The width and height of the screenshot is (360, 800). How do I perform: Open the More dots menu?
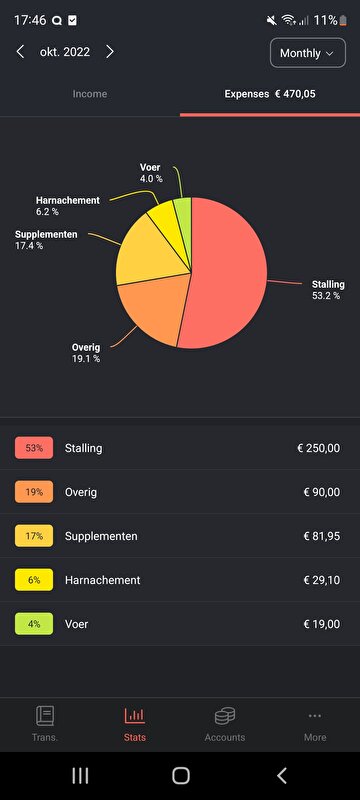(315, 716)
